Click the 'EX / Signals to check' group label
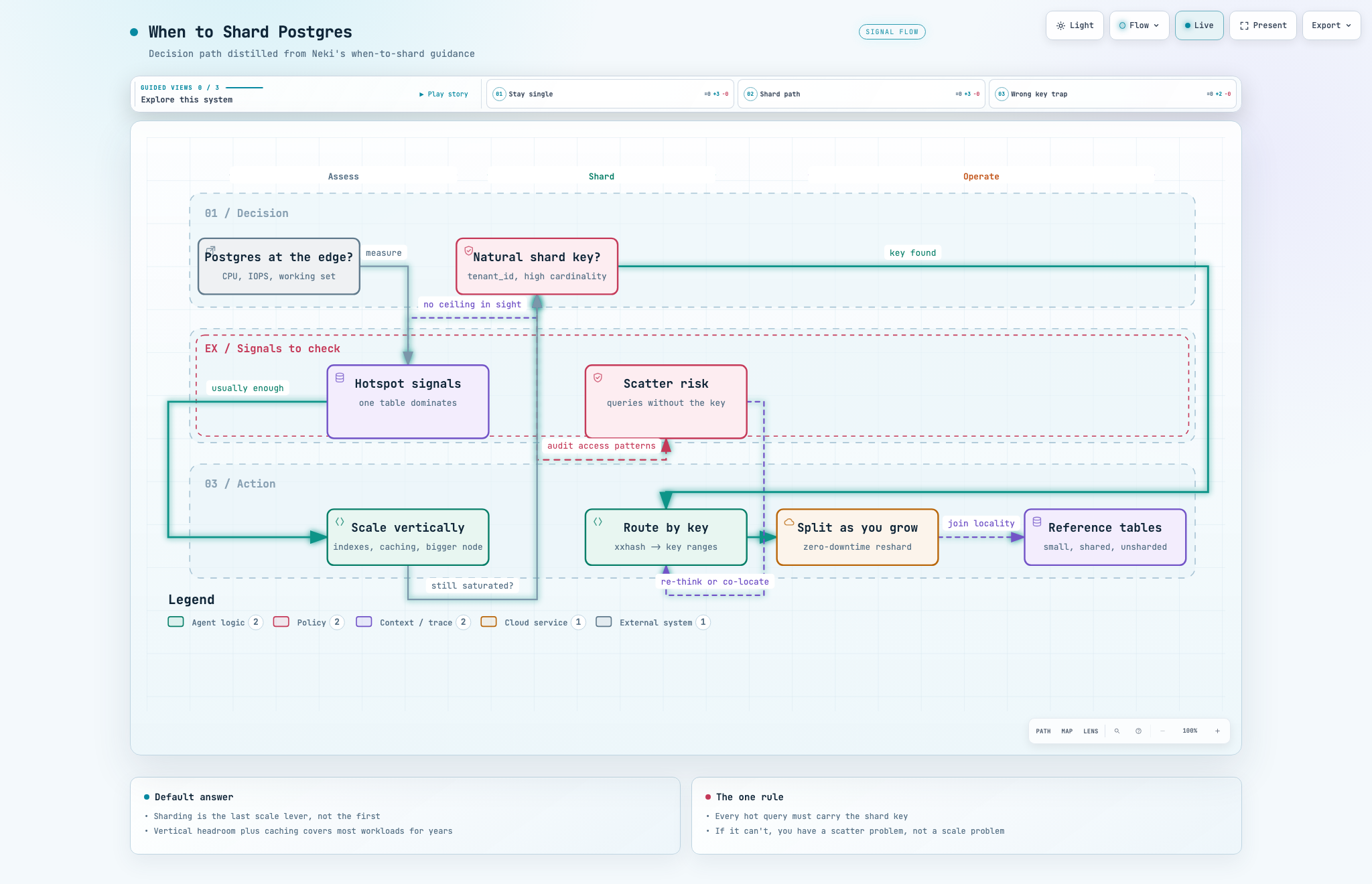This screenshot has width=1372, height=884. click(272, 348)
